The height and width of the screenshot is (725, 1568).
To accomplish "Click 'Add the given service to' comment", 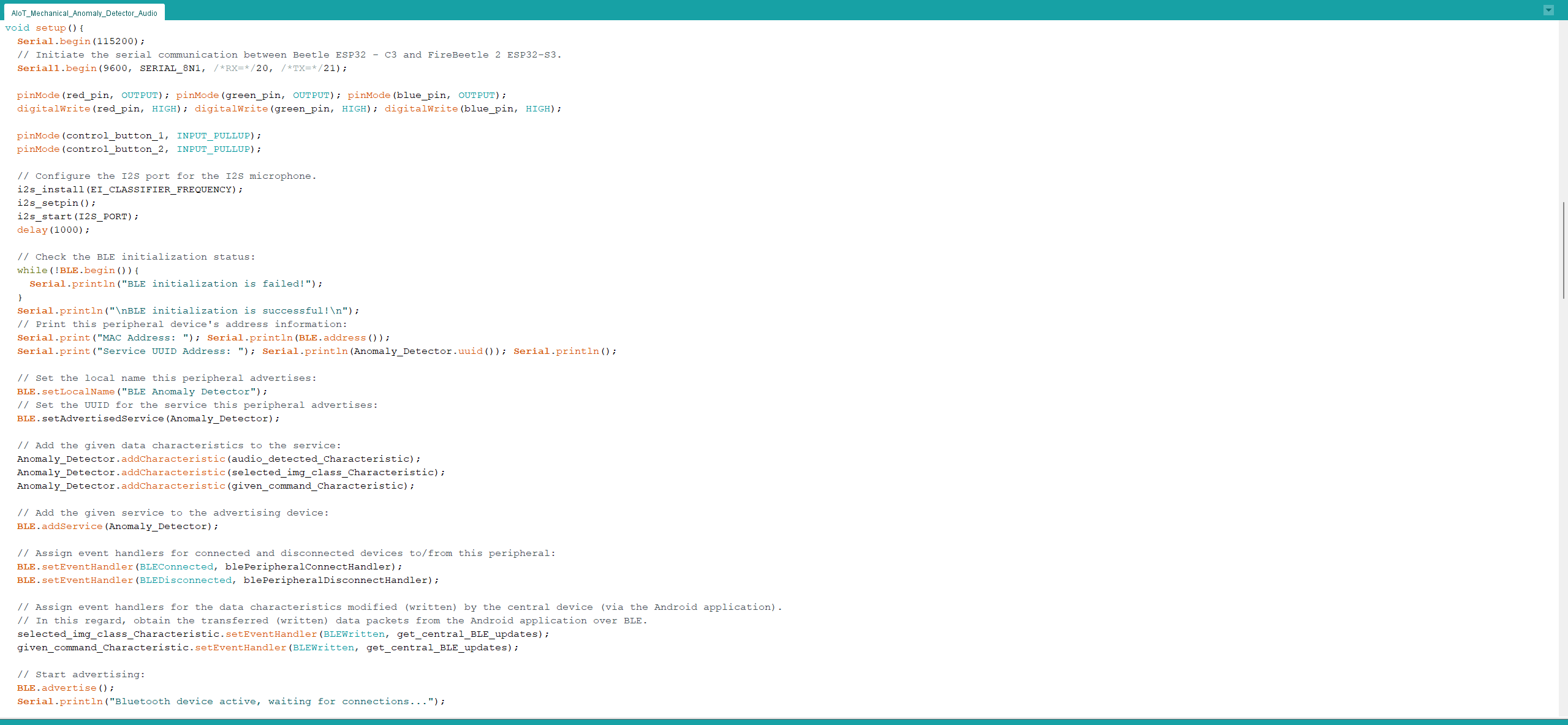I will (x=173, y=513).
